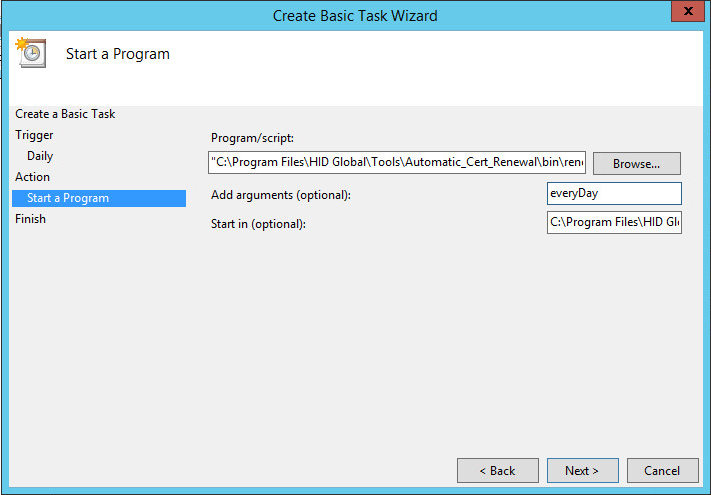
Task: Click the Browse button
Action: pyautogui.click(x=636, y=163)
